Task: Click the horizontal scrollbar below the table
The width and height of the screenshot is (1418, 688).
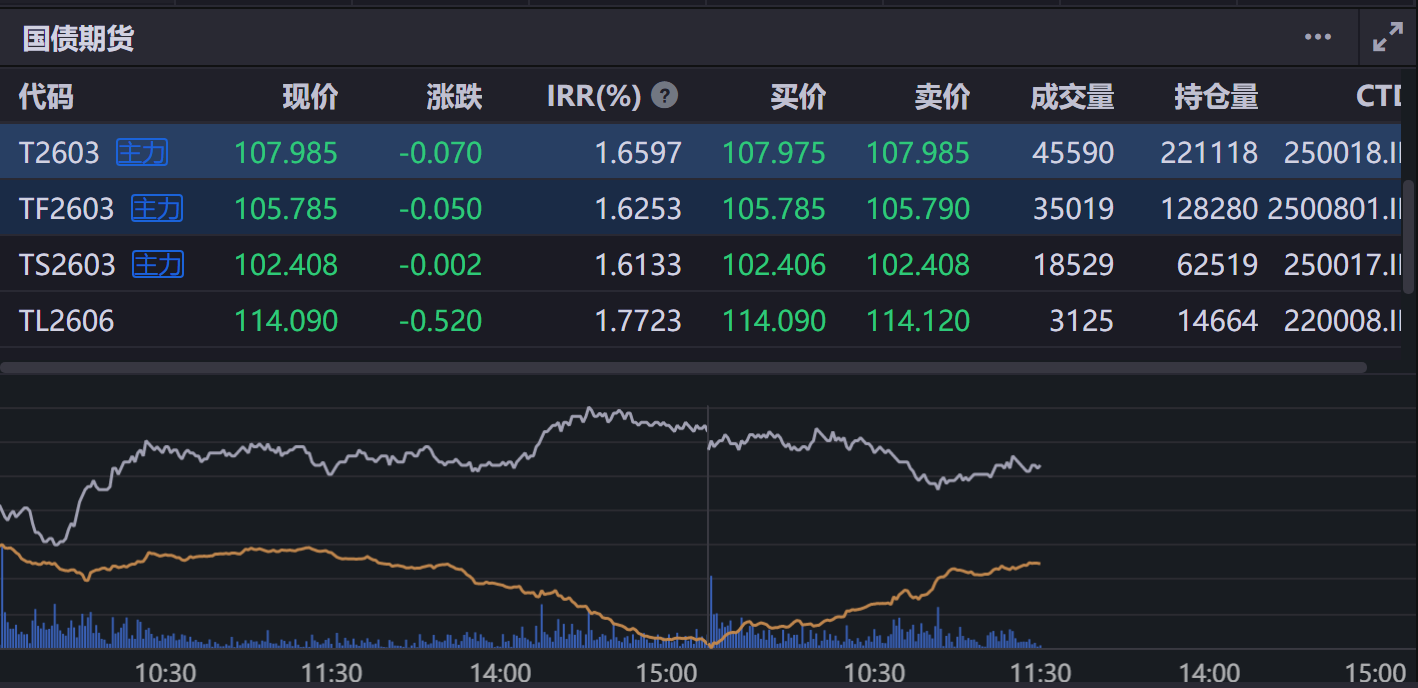Action: (x=683, y=367)
